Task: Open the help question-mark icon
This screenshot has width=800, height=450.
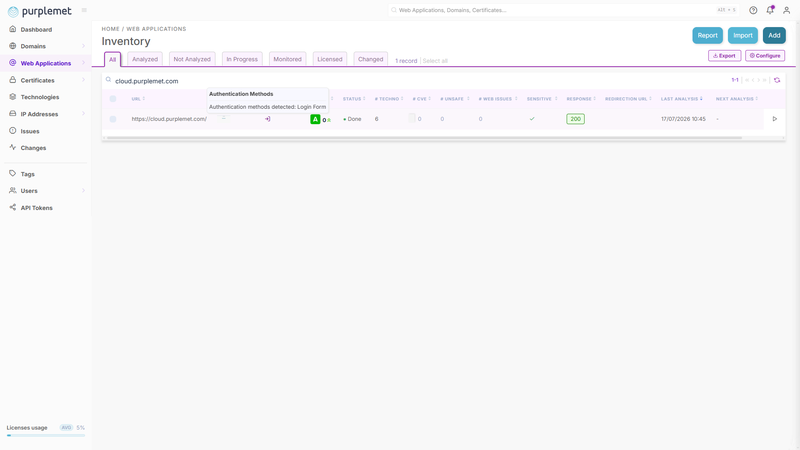Action: (x=753, y=10)
